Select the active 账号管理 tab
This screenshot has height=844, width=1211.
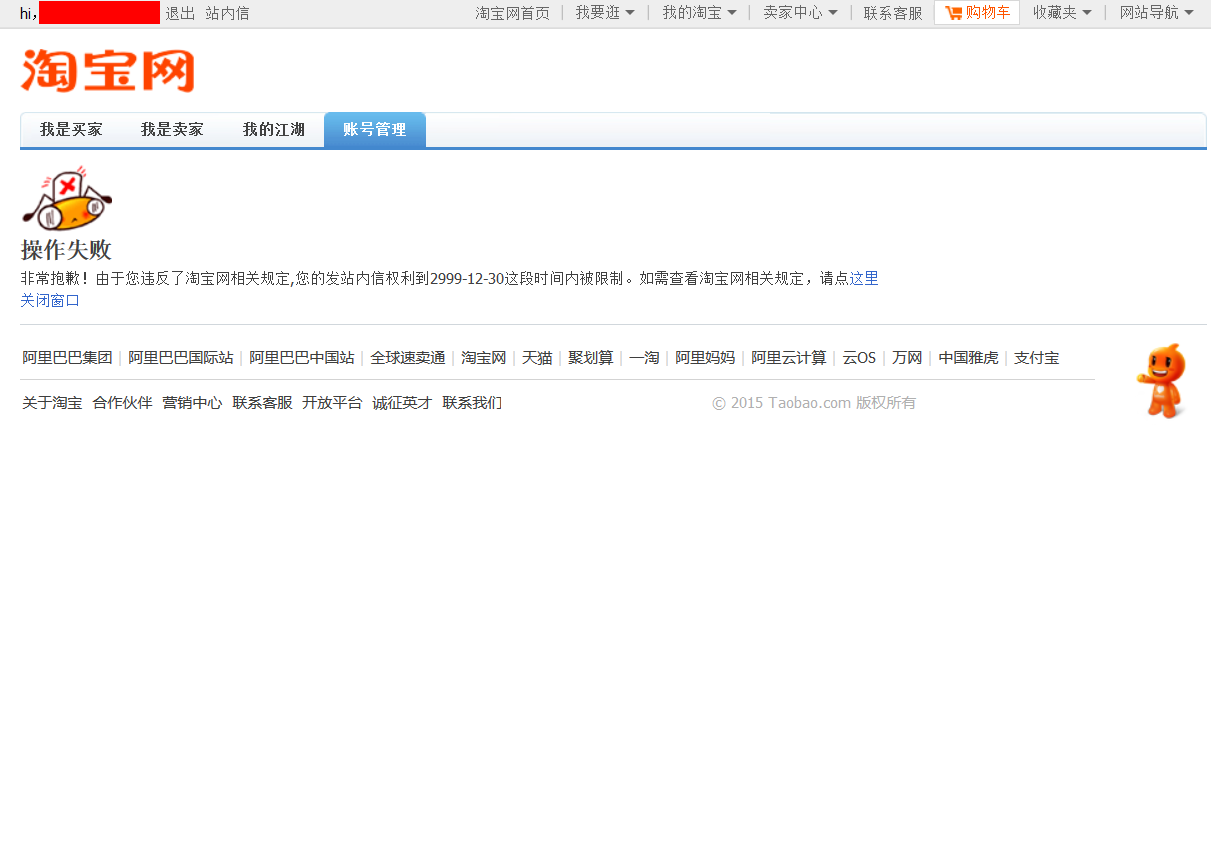pos(374,129)
